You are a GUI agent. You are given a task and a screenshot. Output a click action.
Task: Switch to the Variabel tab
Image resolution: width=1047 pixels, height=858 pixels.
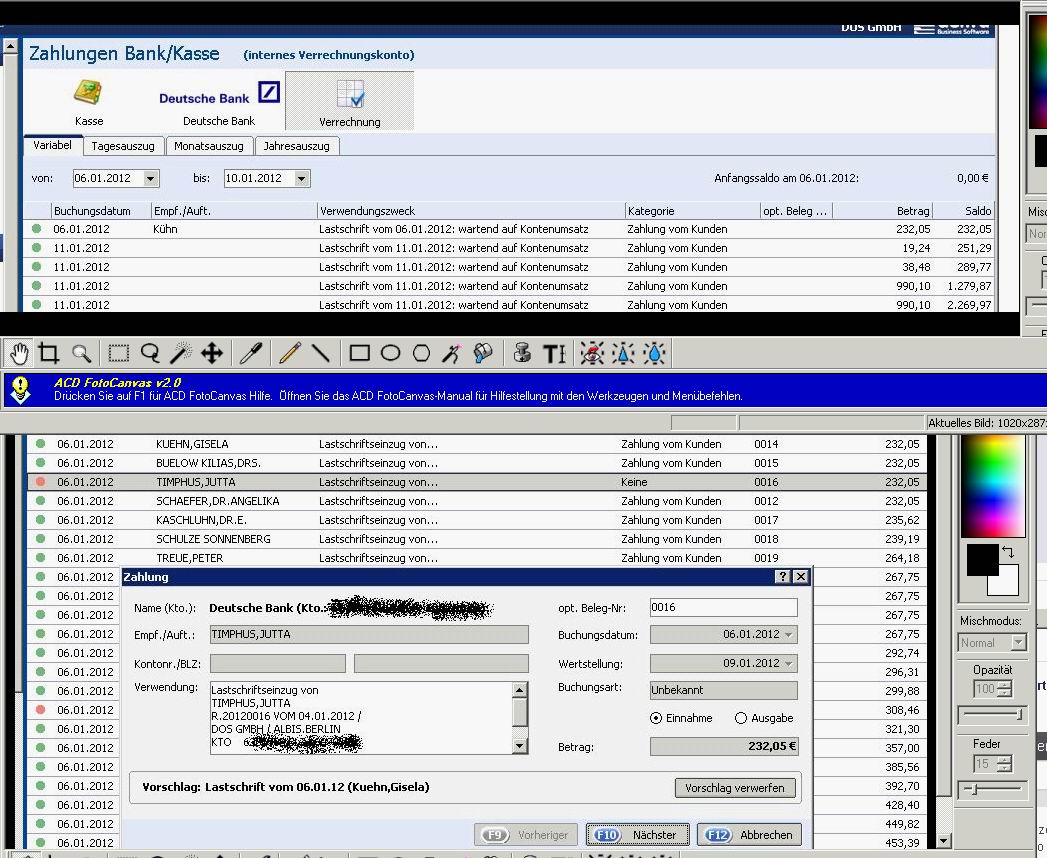pyautogui.click(x=53, y=145)
